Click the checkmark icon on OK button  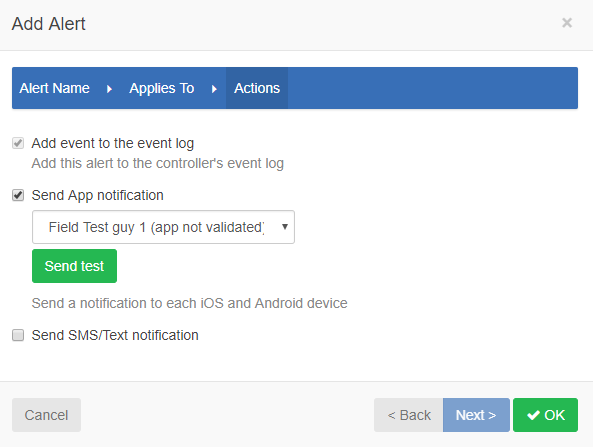click(533, 415)
